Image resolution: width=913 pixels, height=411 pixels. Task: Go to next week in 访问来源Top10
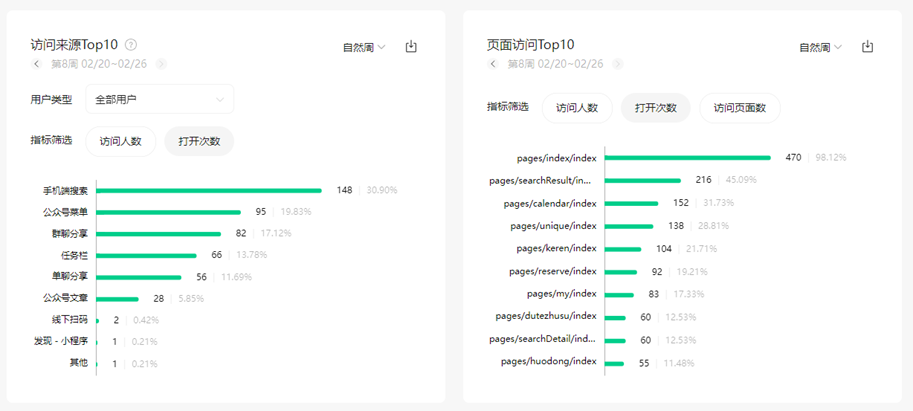point(161,64)
